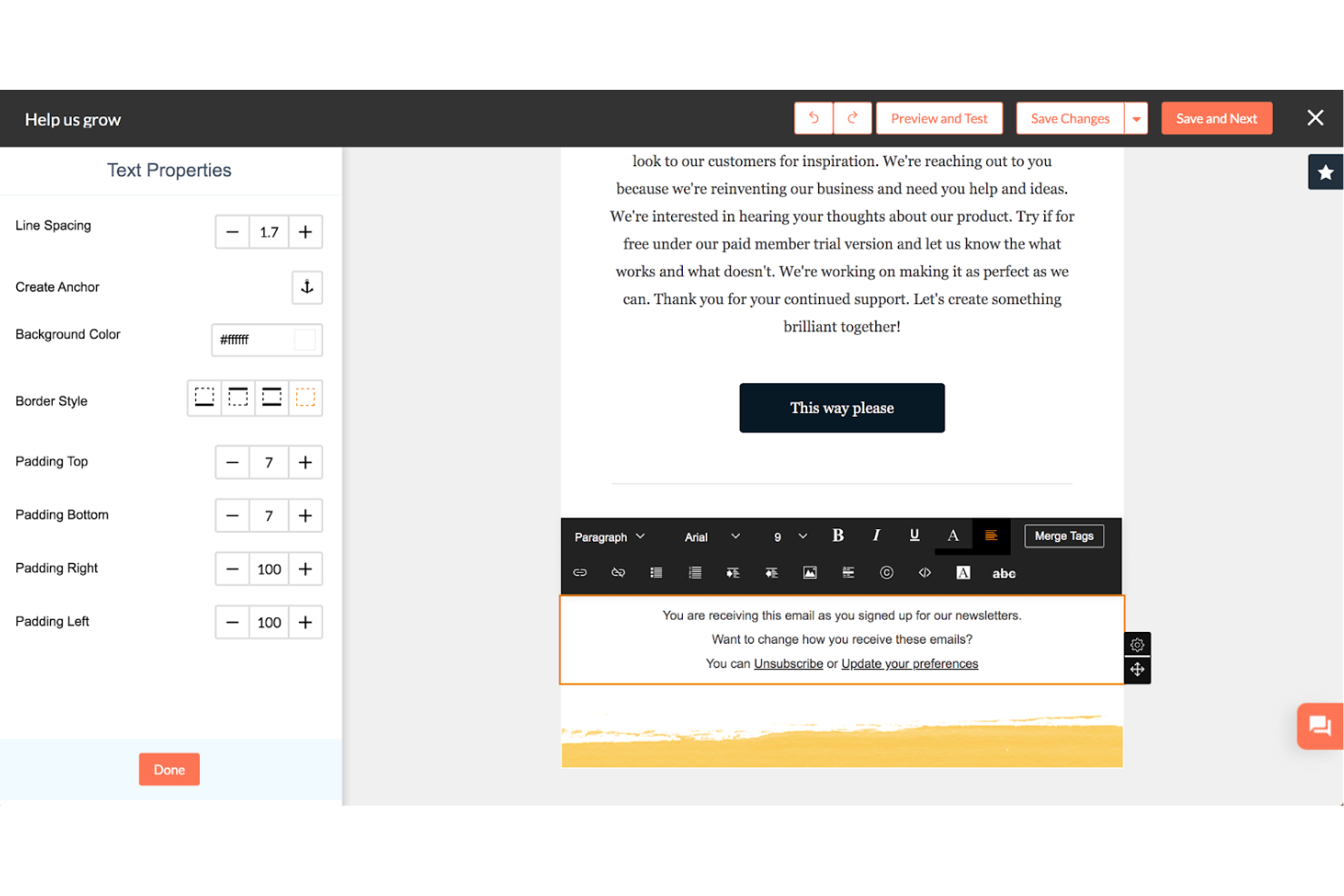Viewport: 1344px width, 896px height.
Task: Remove link using the unlink icon
Action: pos(618,573)
